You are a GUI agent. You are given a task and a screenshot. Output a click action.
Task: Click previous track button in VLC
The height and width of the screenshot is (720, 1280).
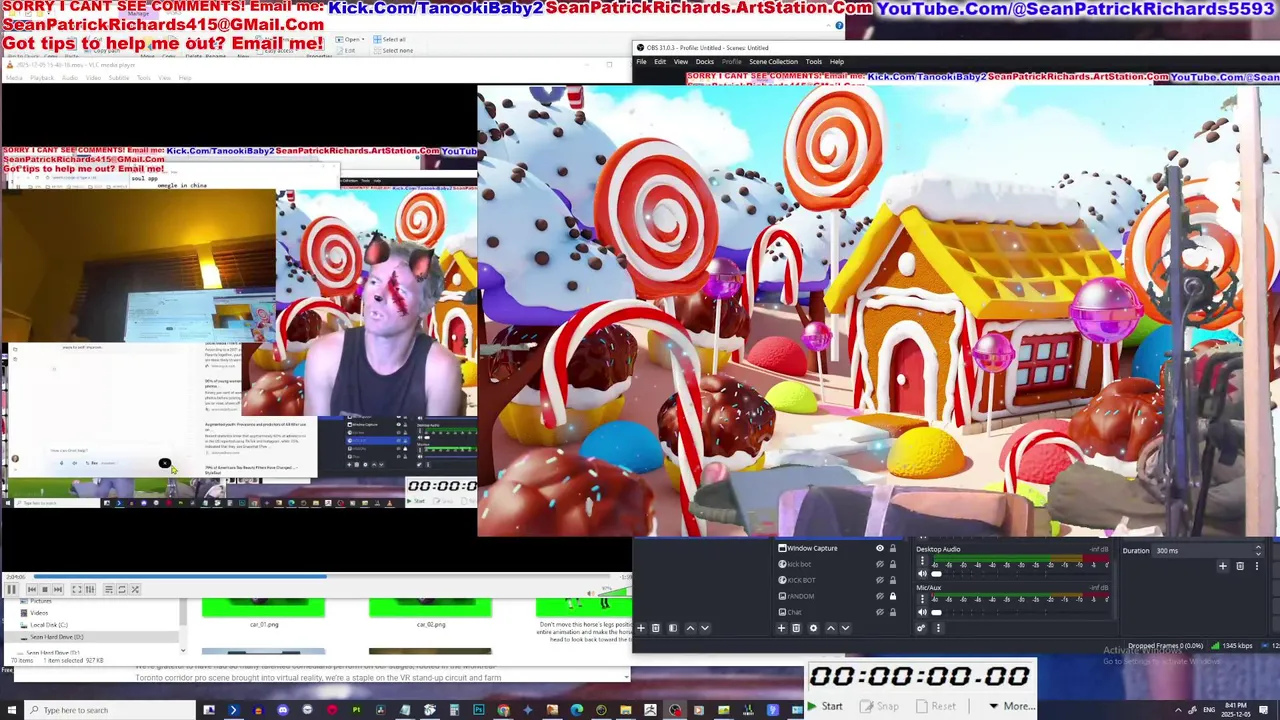[32, 589]
